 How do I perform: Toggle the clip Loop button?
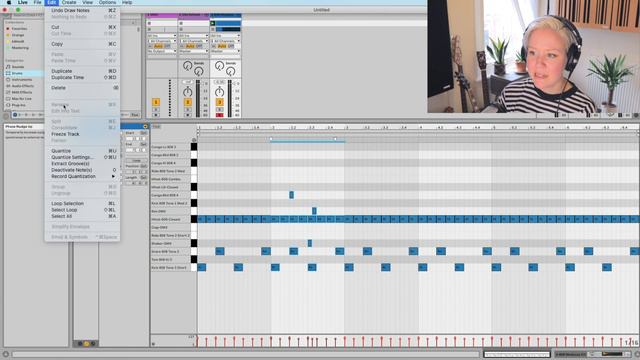[x=136, y=161]
